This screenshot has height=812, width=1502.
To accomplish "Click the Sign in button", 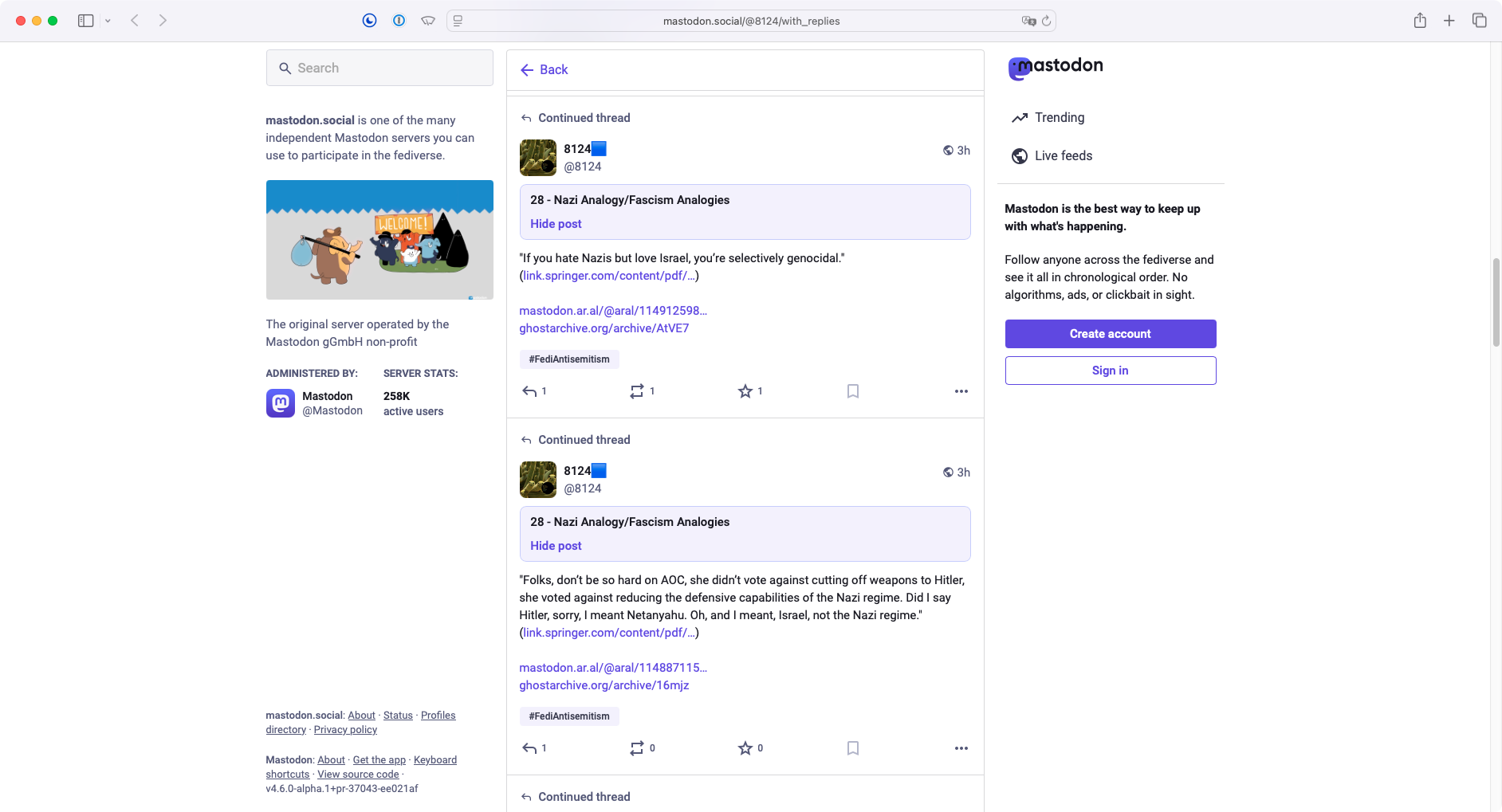I will tap(1111, 371).
